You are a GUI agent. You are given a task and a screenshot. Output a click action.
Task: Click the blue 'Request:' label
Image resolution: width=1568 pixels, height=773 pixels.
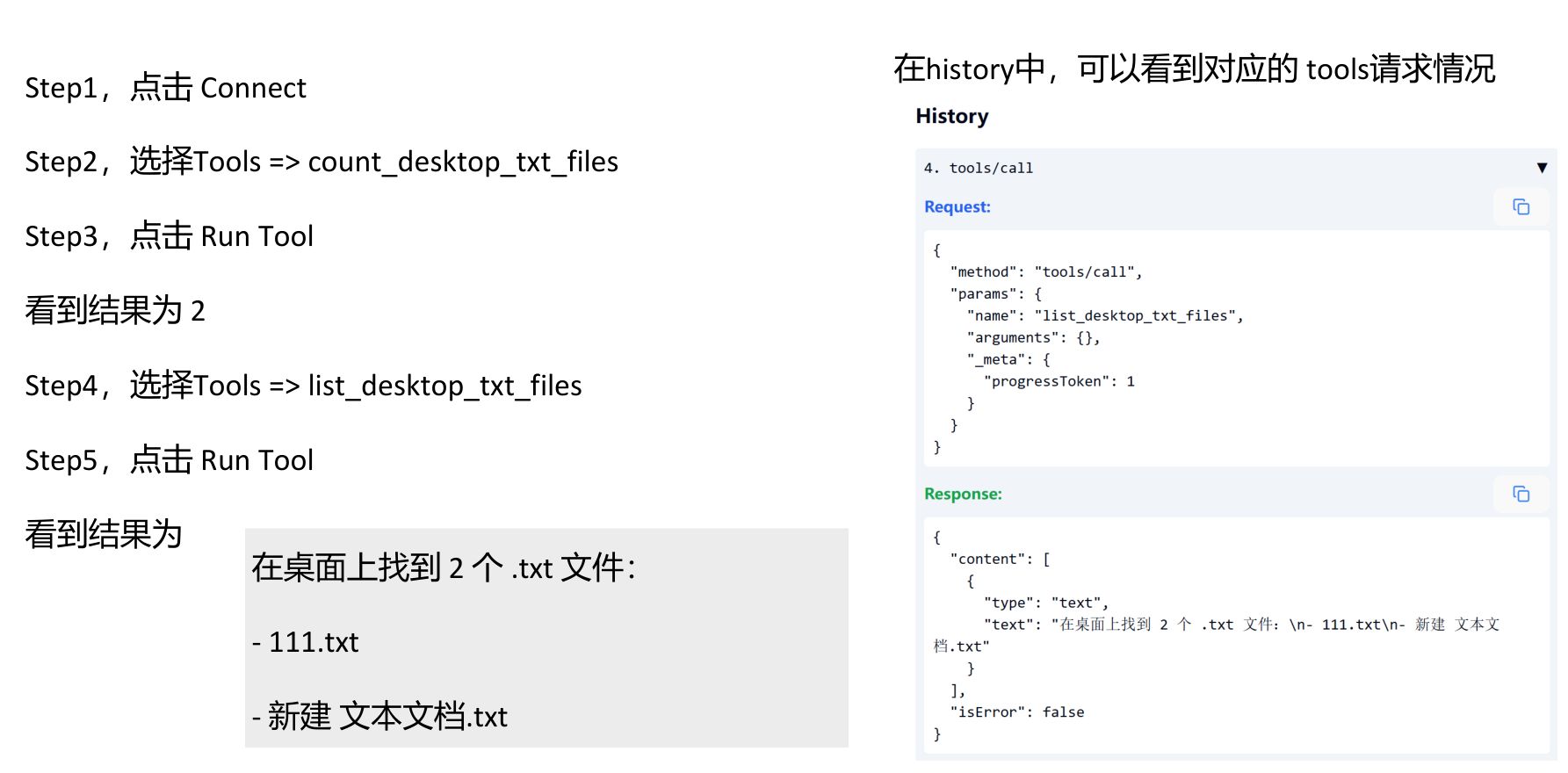957,206
